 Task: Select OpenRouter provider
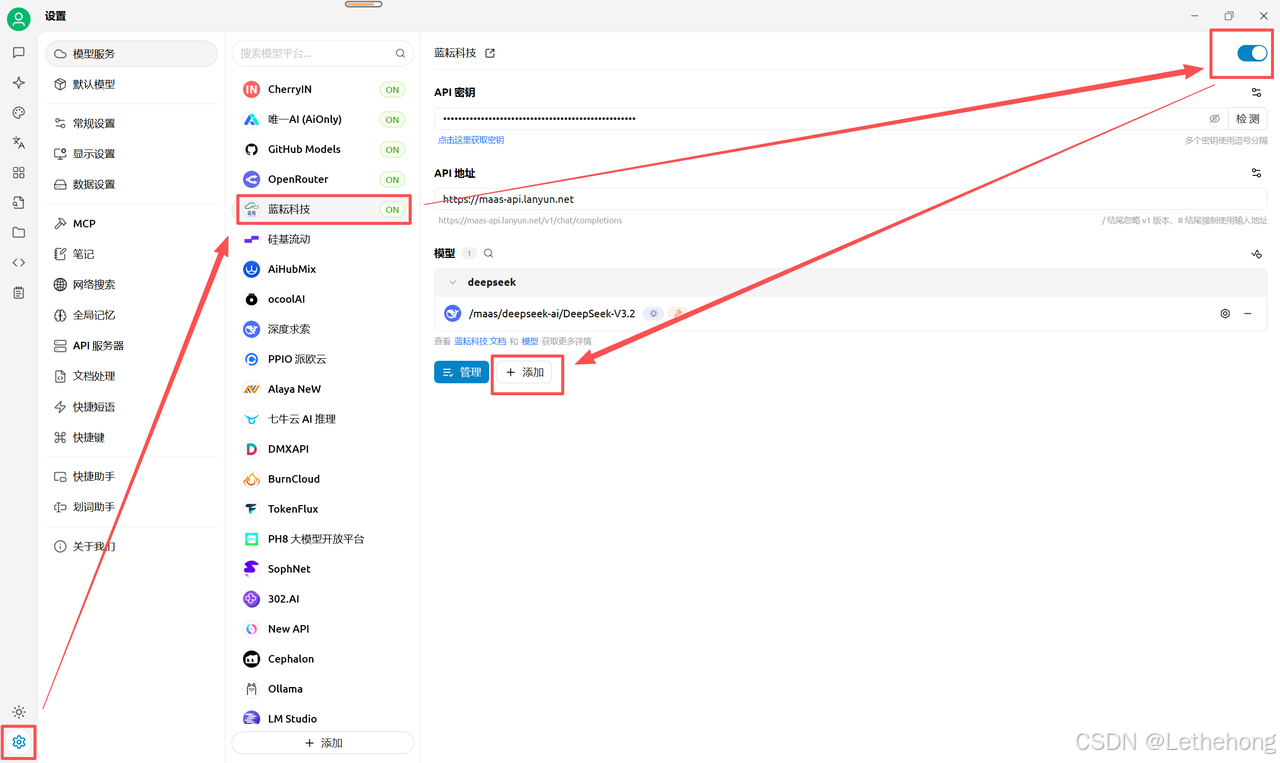(x=323, y=179)
